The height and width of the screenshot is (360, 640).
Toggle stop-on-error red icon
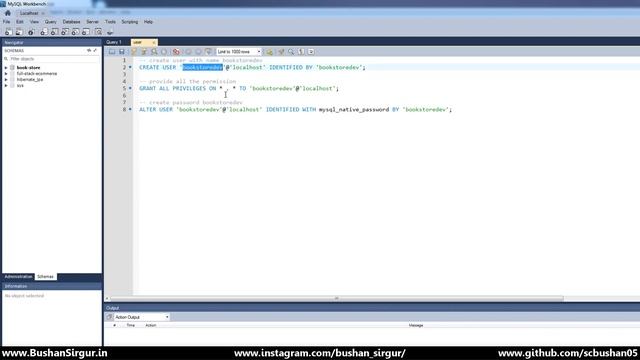tap(176, 52)
